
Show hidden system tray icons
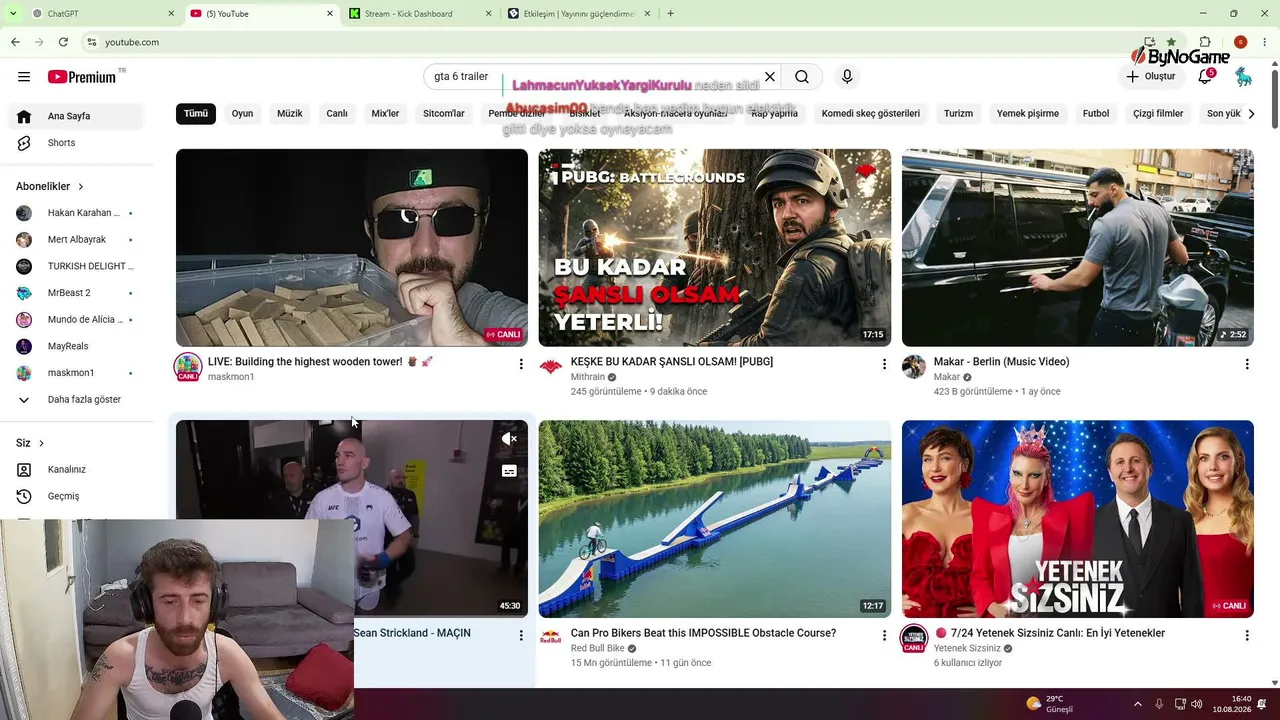click(1138, 704)
